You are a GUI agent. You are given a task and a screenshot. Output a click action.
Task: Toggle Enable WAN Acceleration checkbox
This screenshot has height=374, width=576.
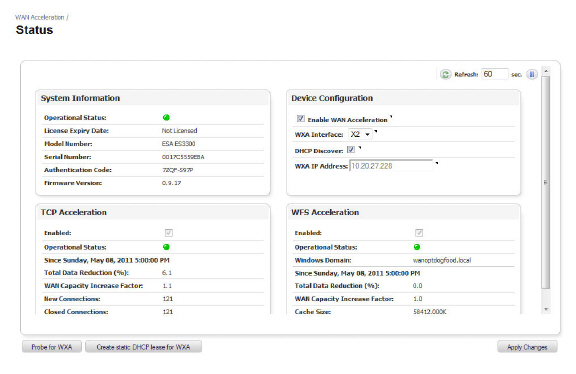click(x=301, y=119)
